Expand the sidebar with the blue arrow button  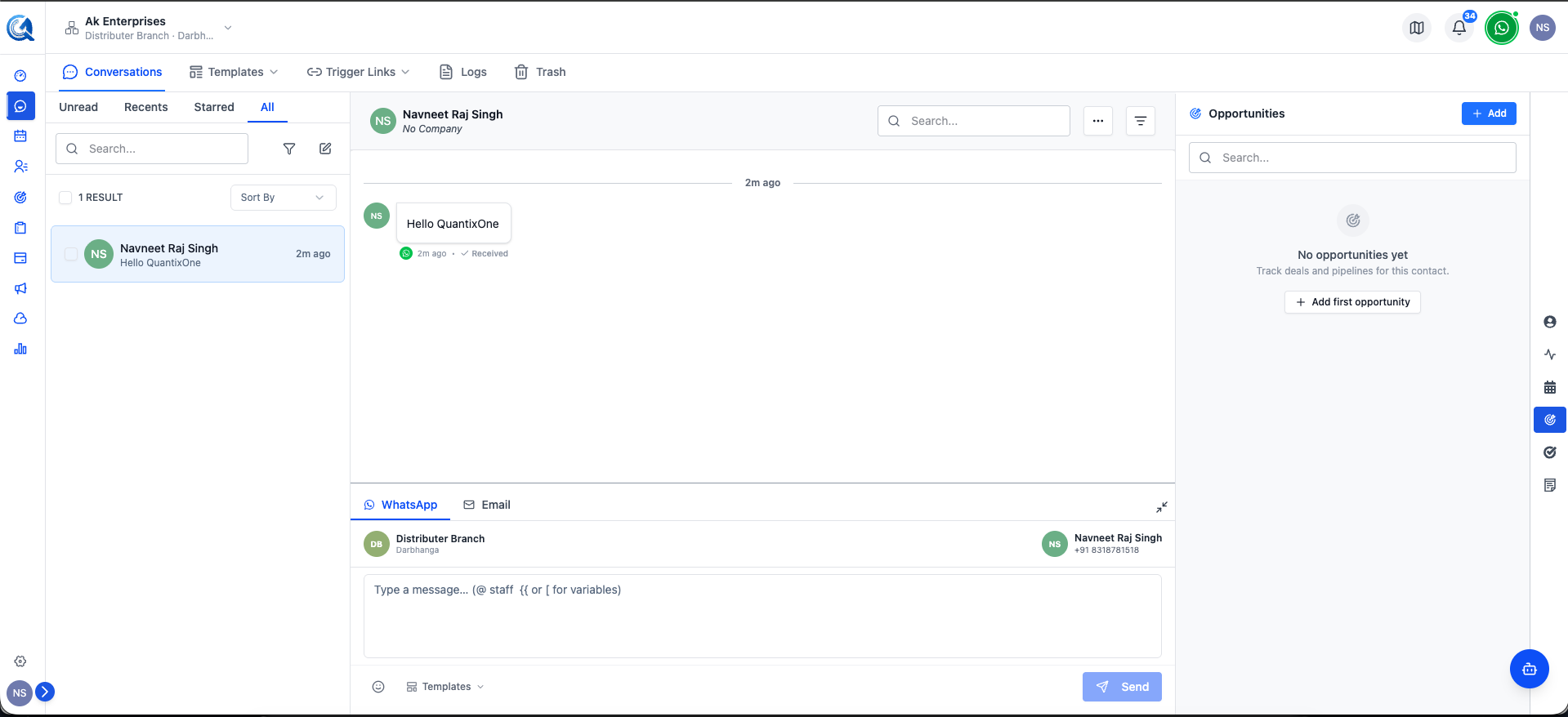[45, 692]
